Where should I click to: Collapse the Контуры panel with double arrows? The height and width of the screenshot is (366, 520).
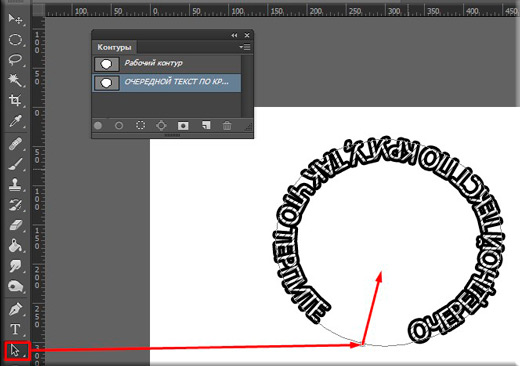coord(234,35)
